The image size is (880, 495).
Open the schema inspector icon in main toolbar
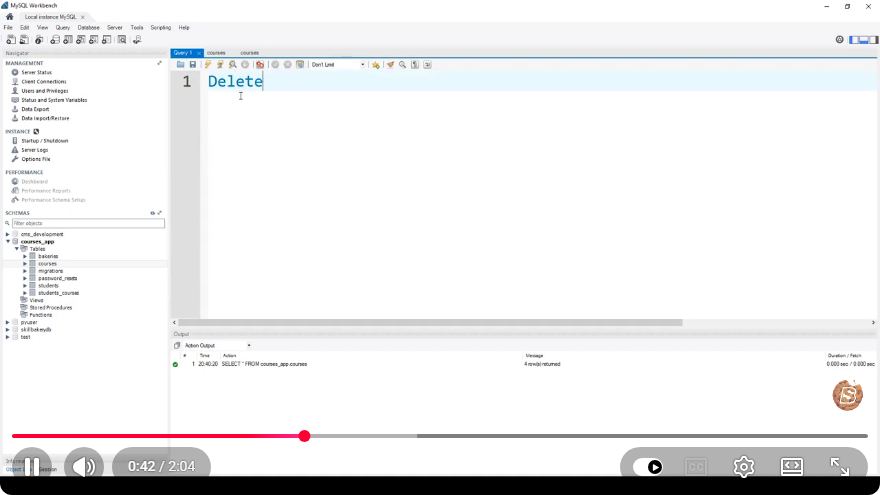(39, 40)
